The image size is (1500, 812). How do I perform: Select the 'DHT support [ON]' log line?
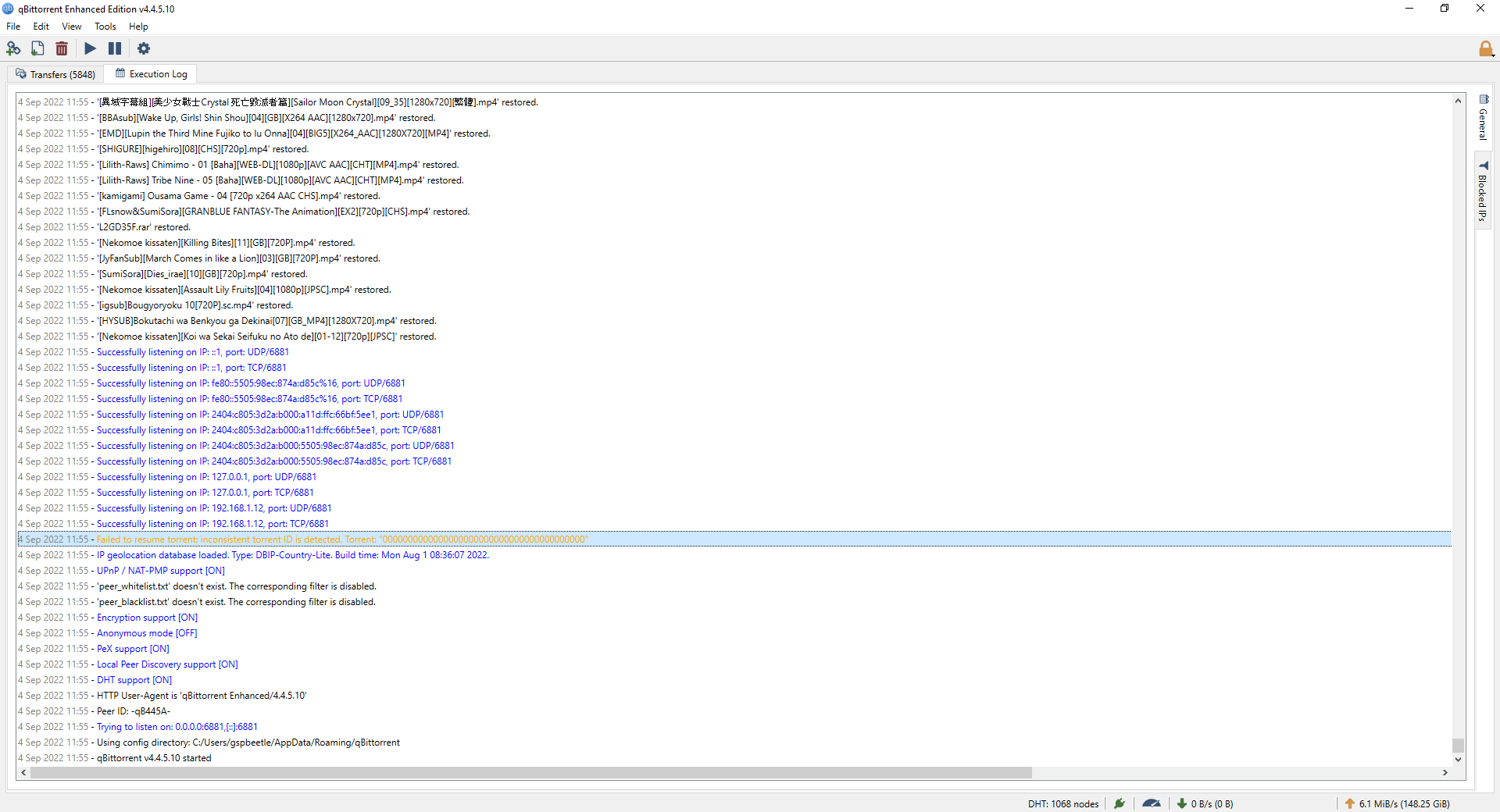pos(734,680)
